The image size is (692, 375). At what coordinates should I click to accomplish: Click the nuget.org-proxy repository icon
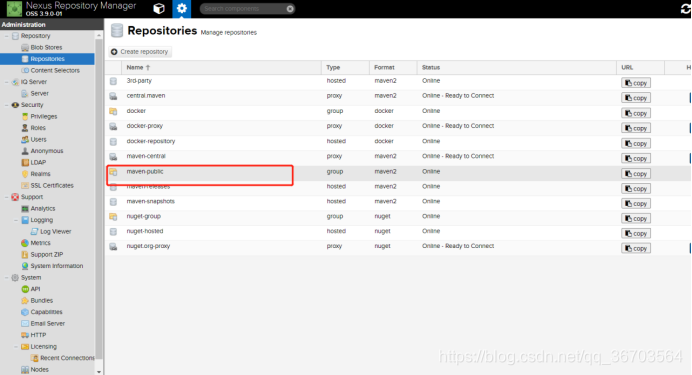pos(113,247)
